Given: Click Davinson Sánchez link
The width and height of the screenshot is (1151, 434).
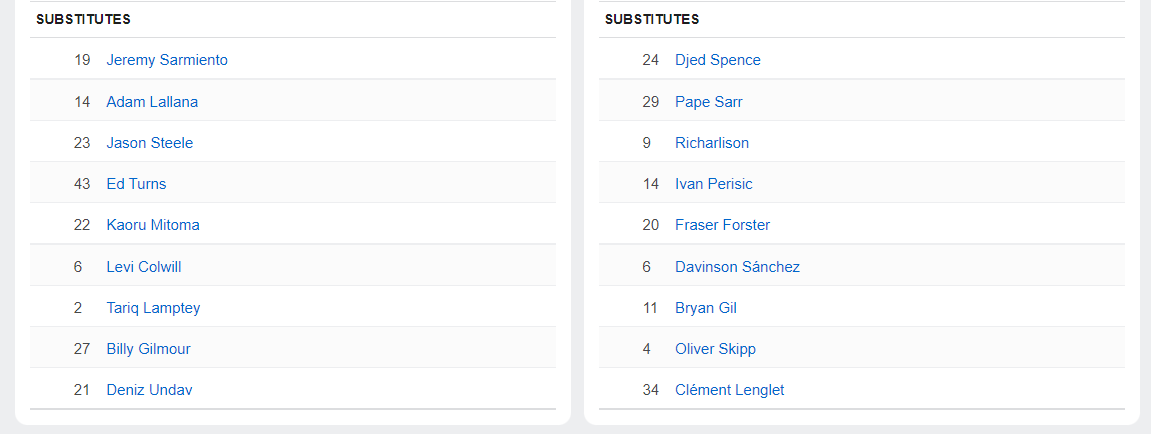Looking at the screenshot, I should tap(737, 267).
